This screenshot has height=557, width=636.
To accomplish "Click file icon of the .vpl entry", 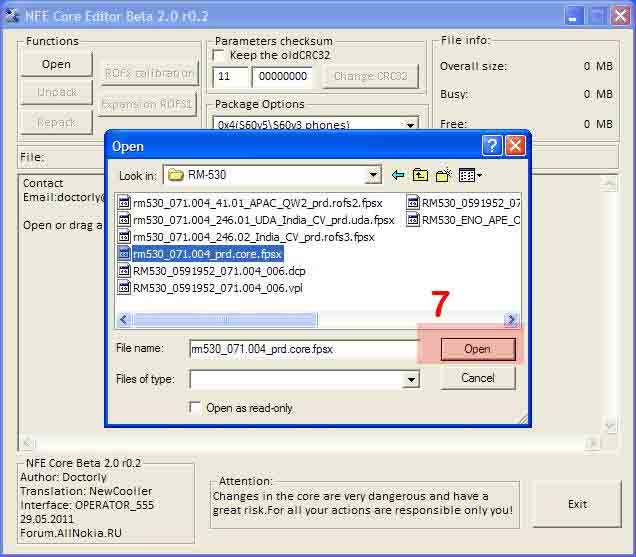I will point(124,288).
